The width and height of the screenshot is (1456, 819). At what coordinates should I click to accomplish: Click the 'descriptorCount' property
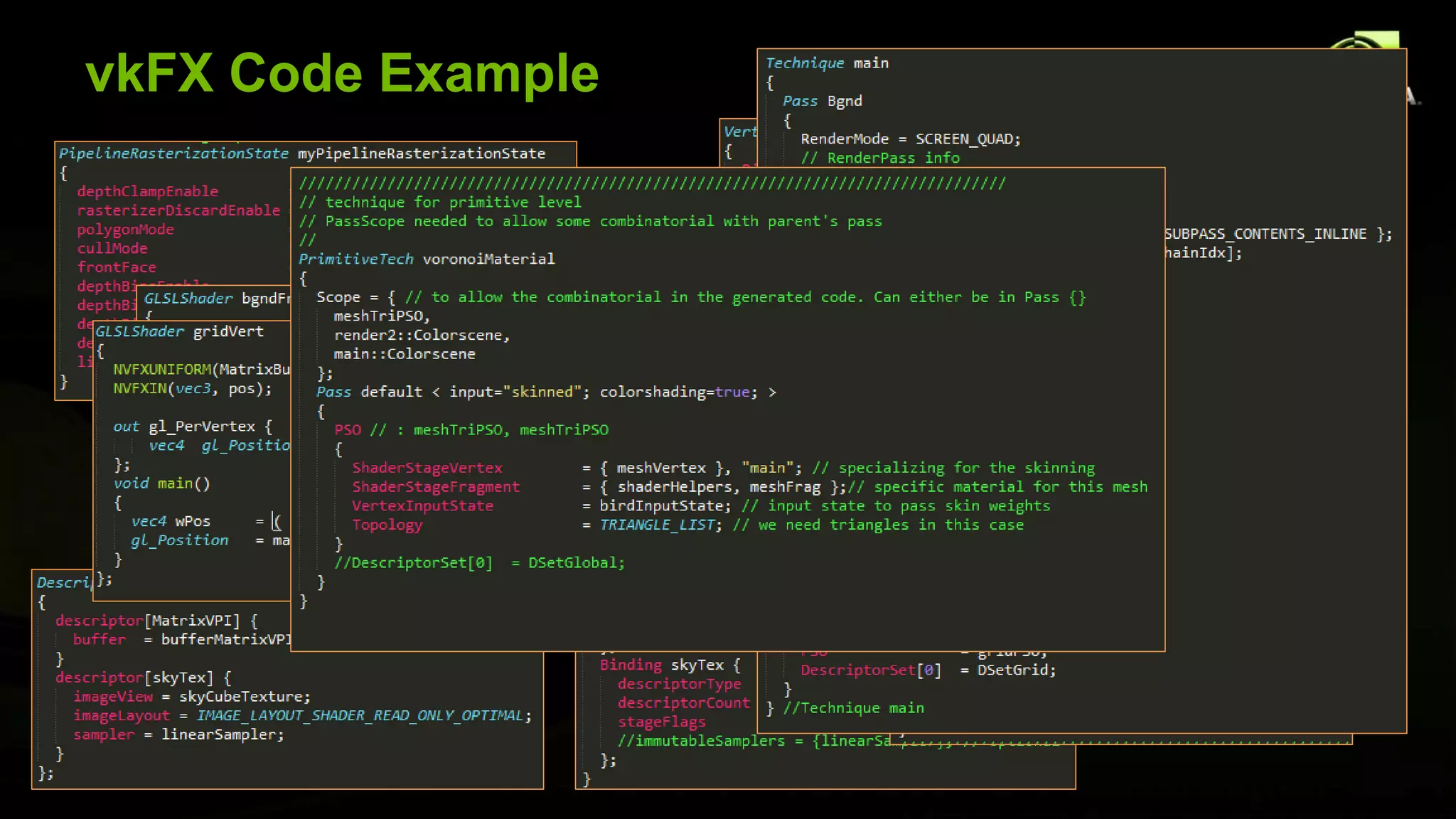(684, 703)
